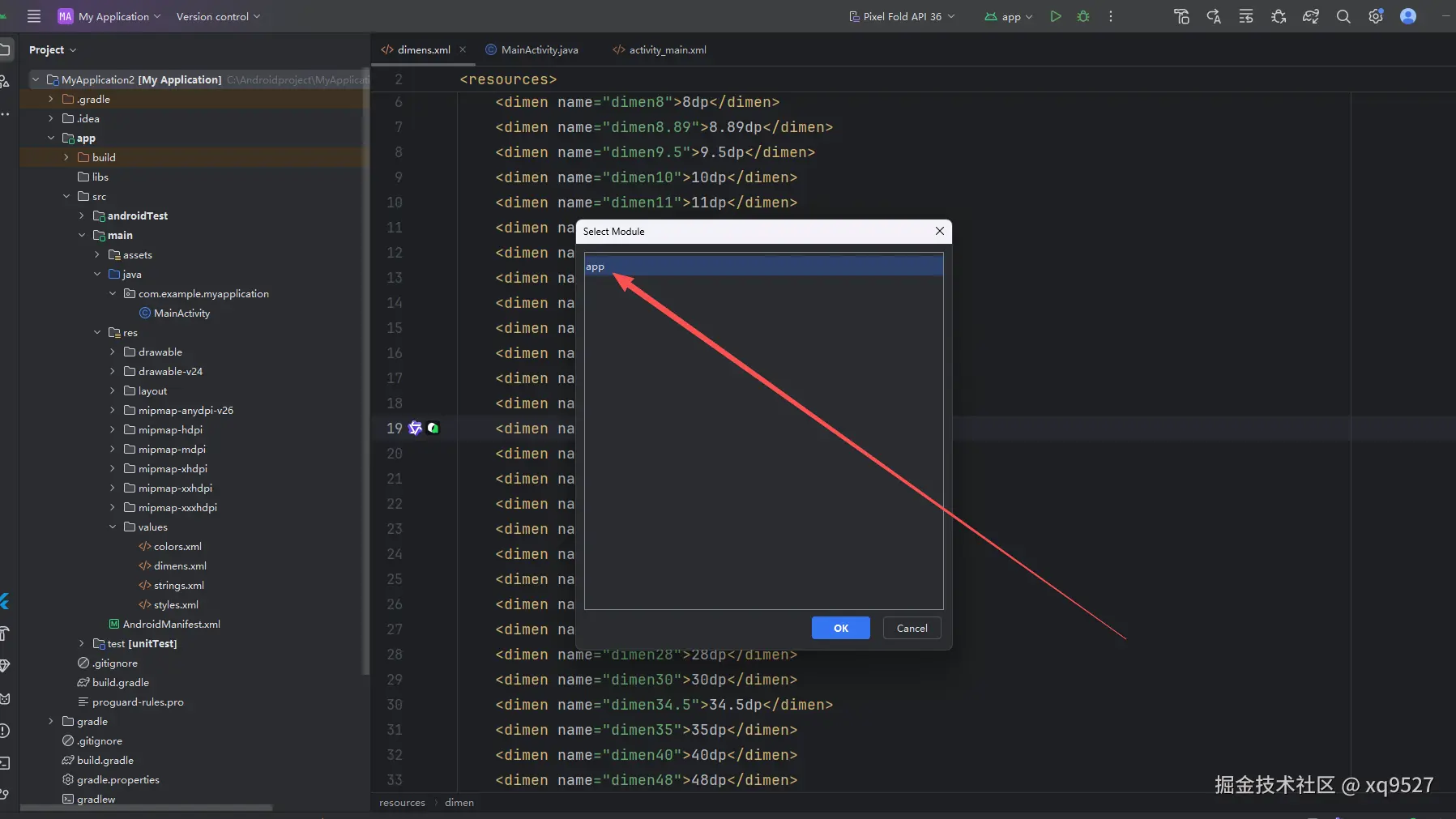
Task: Open IDE settings gear
Action: 1376,16
